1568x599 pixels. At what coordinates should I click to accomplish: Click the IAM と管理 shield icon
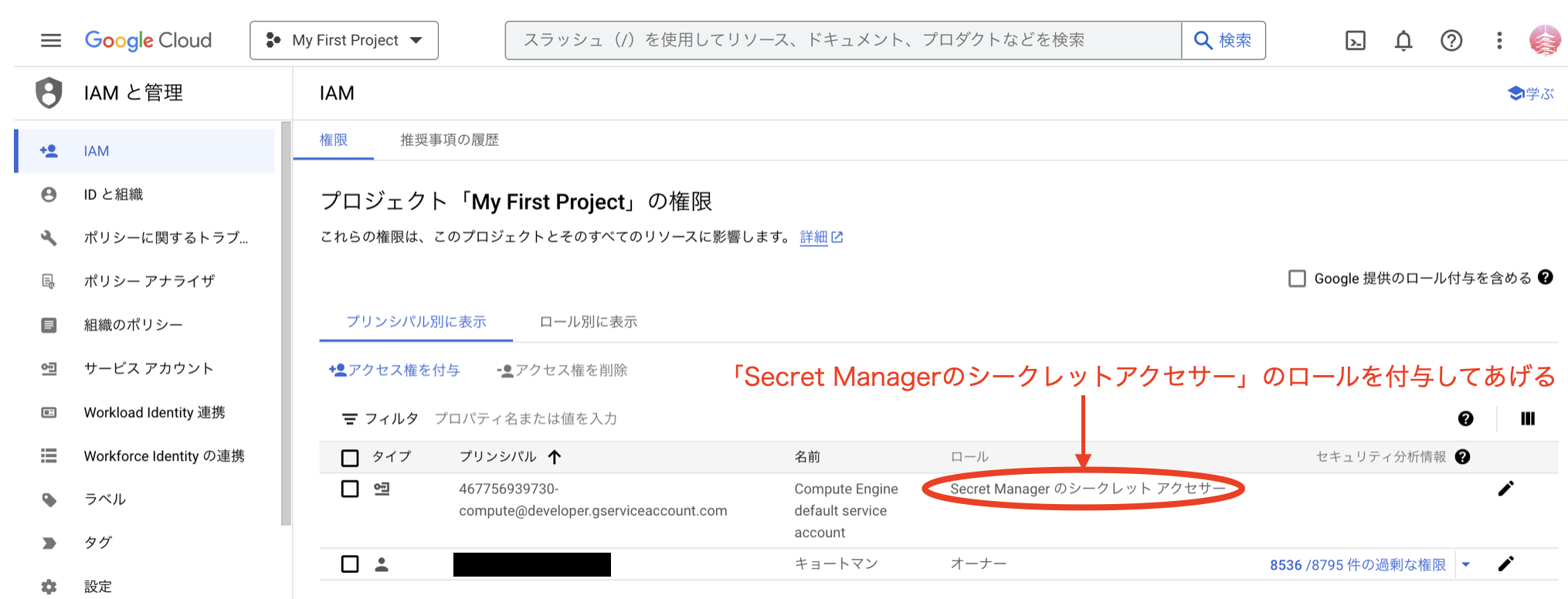point(49,93)
